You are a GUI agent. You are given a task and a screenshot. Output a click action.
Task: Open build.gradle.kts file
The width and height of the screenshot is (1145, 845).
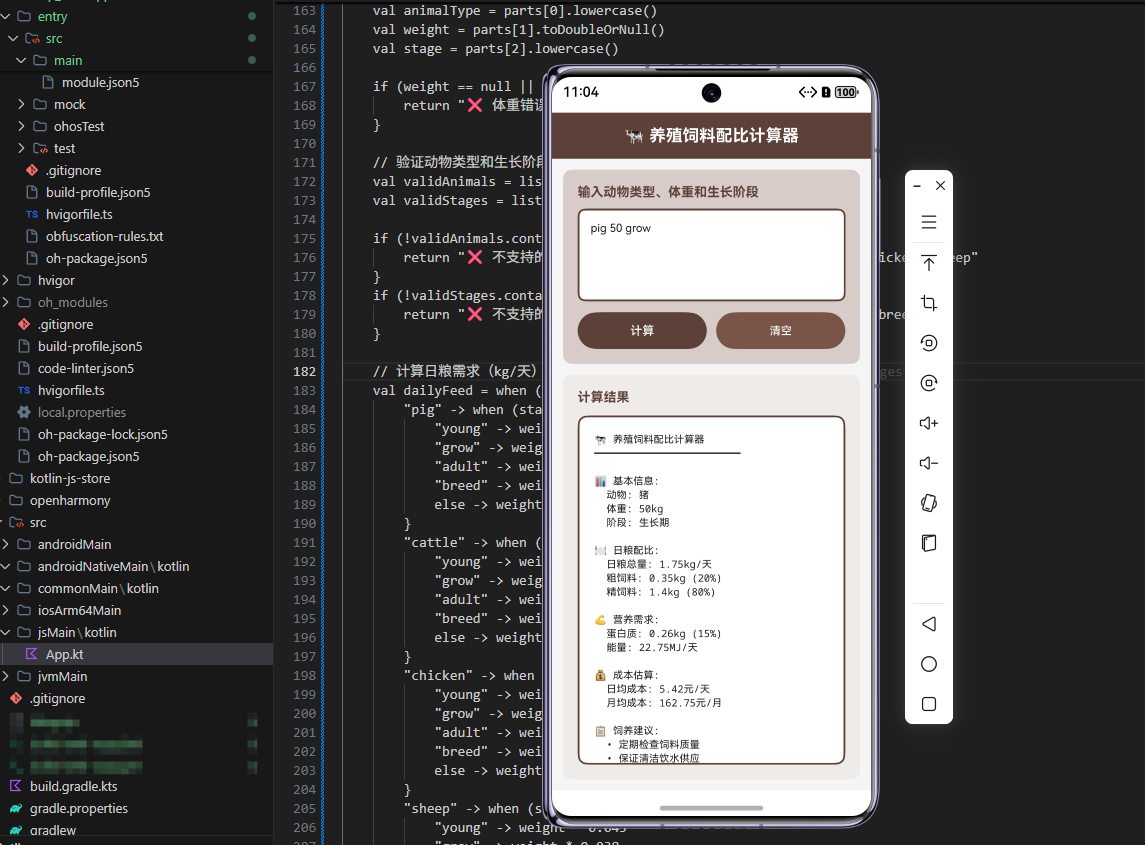tap(73, 787)
